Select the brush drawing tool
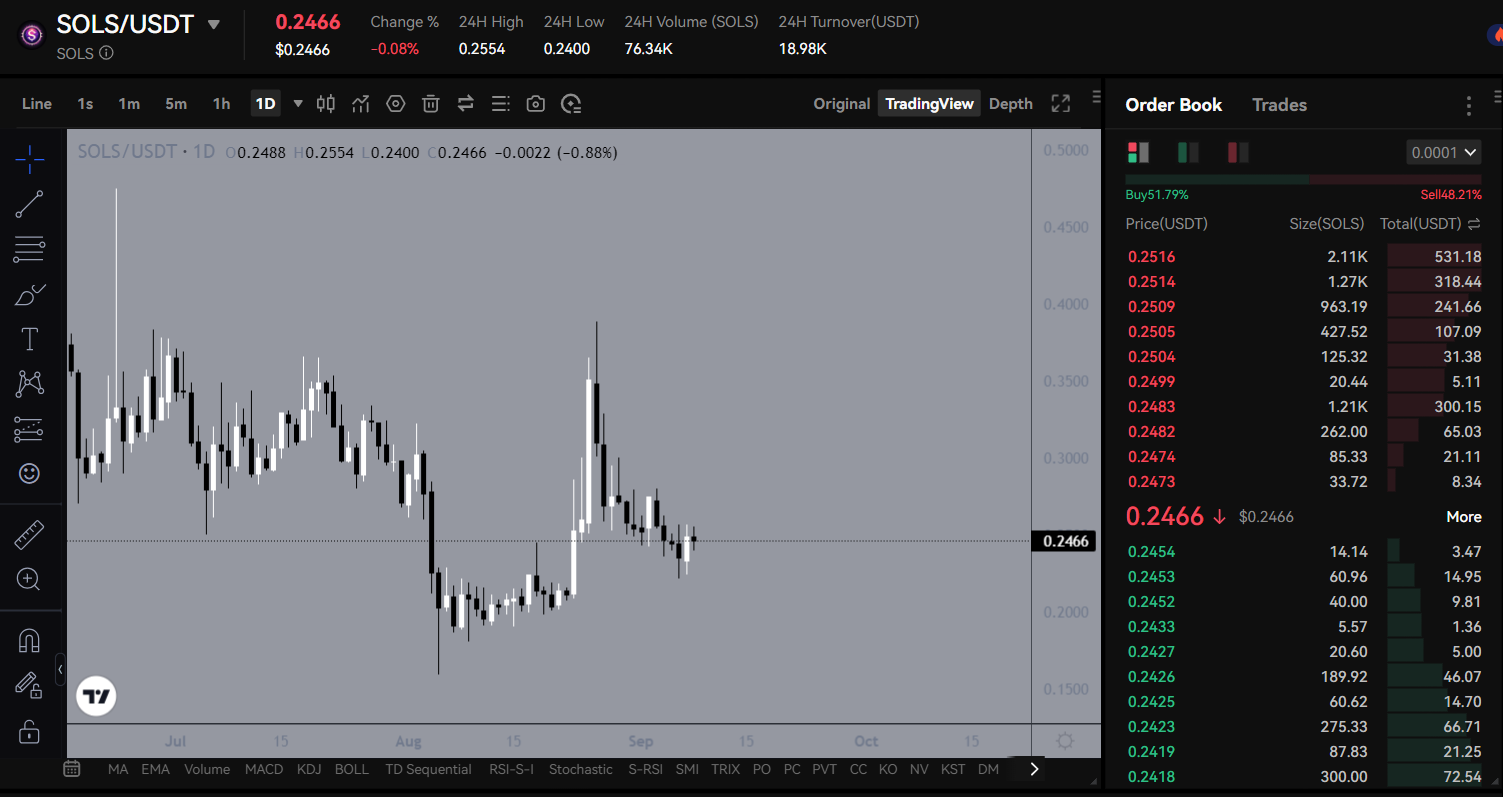This screenshot has height=797, width=1503. (x=30, y=293)
